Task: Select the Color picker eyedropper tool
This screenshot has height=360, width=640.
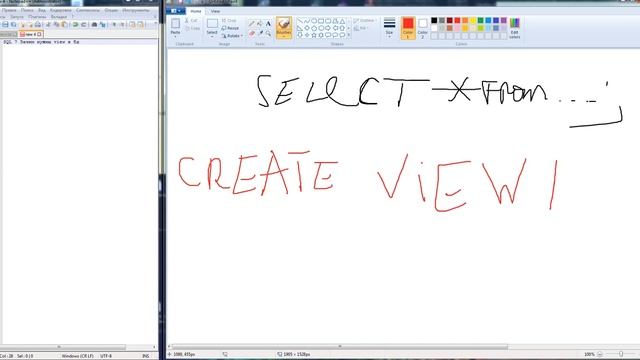Action: [260, 33]
